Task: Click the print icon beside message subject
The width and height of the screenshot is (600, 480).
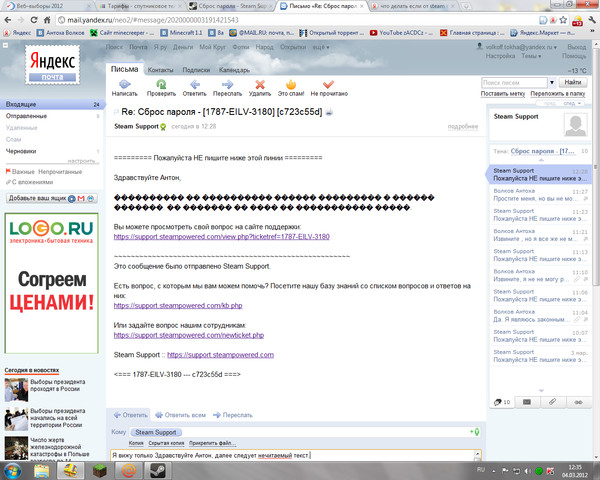Action: click(329, 112)
